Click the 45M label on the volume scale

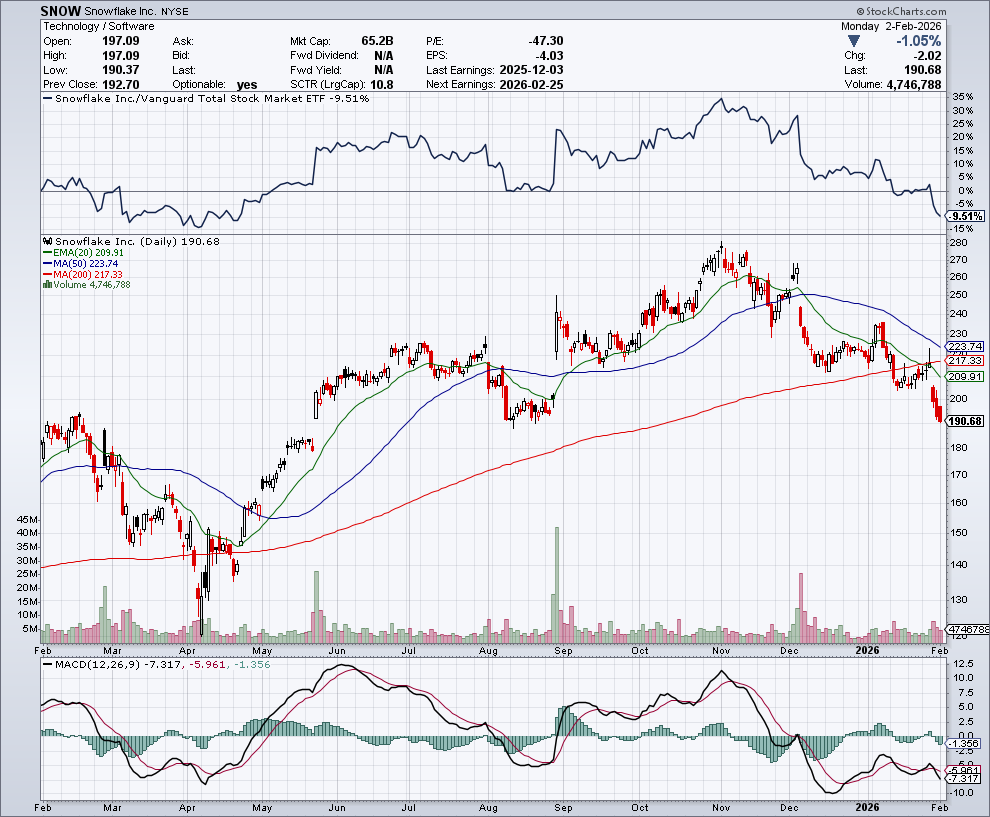click(27, 519)
